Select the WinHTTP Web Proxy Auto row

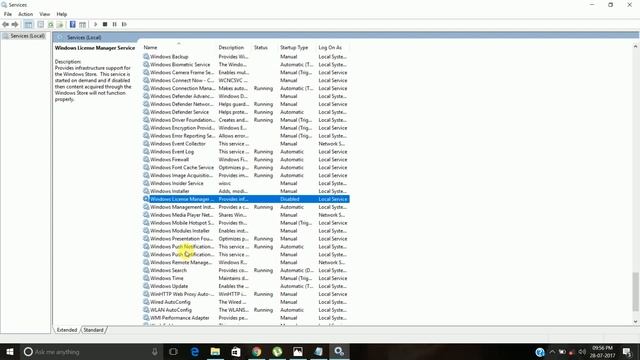(246, 294)
